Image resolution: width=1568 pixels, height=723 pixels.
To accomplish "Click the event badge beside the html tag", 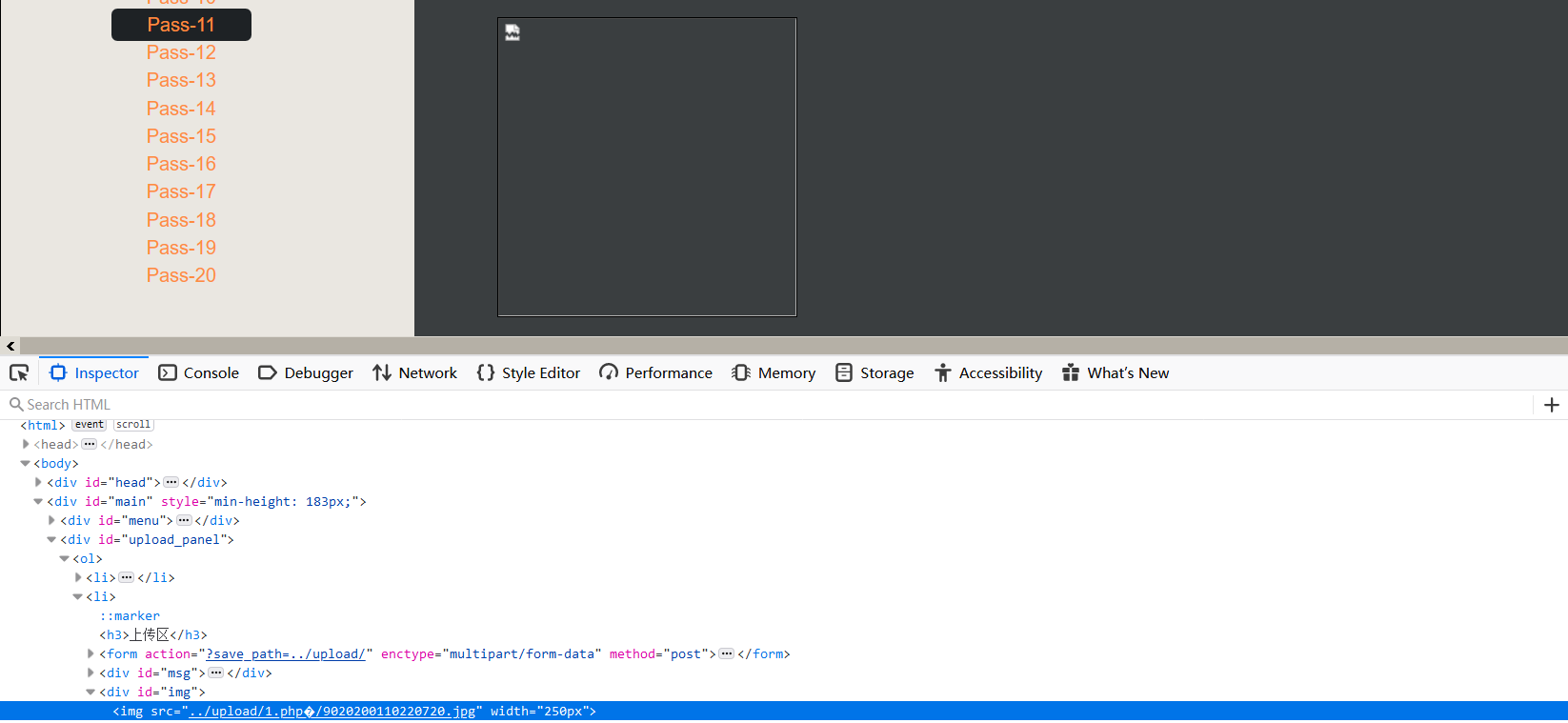I will pyautogui.click(x=90, y=425).
